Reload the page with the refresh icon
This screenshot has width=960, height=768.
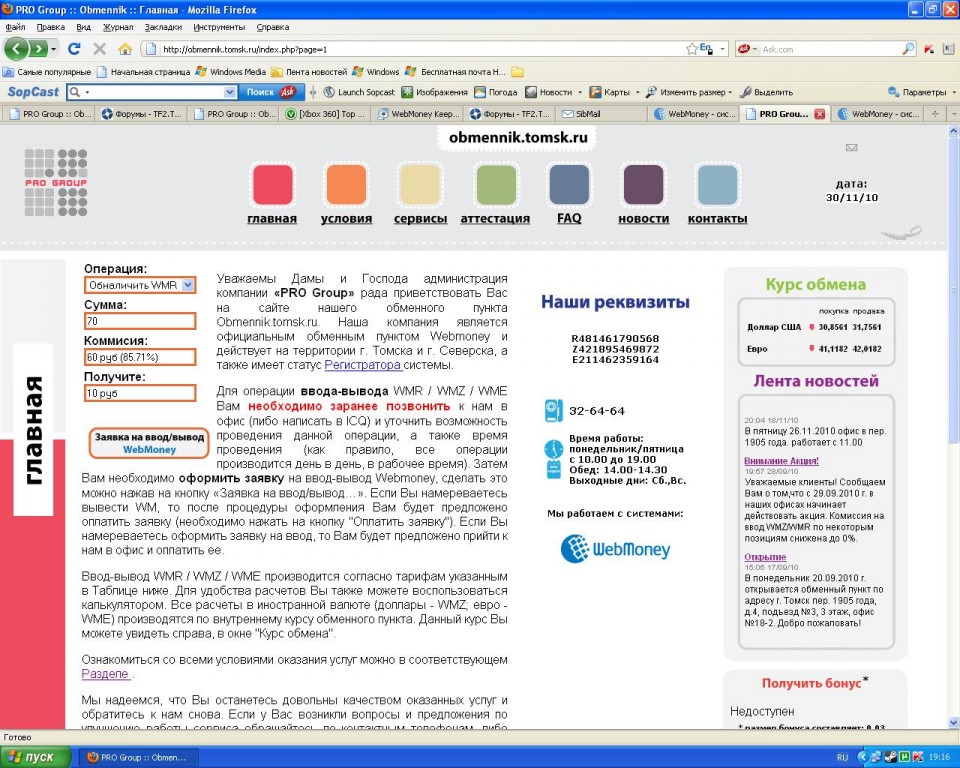coord(74,48)
